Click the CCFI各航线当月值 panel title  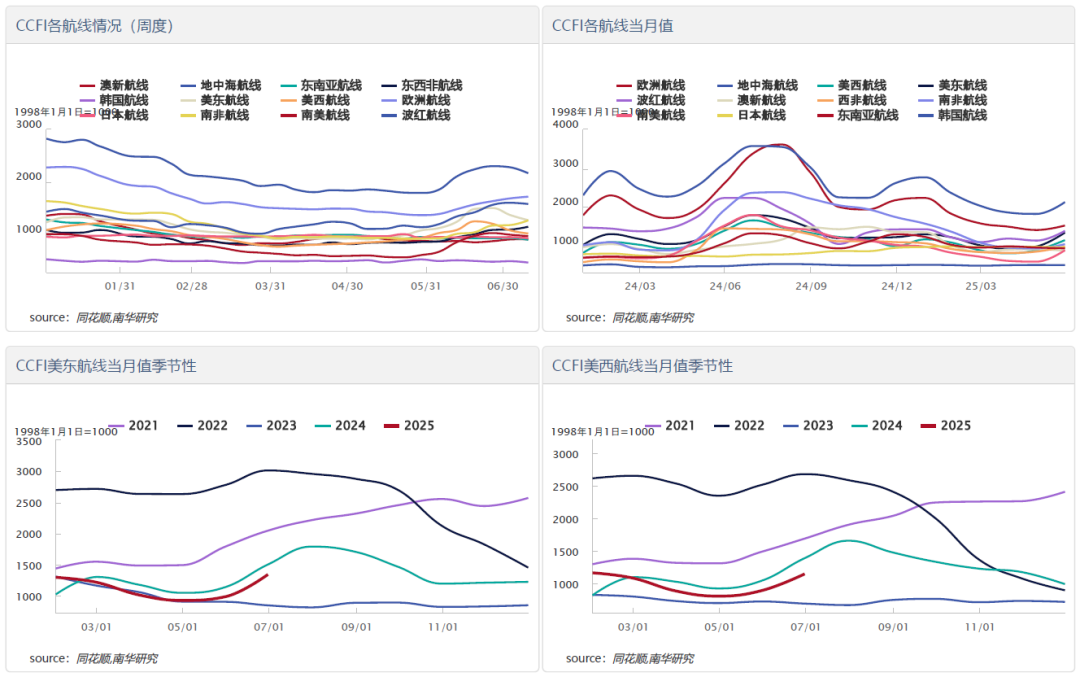click(x=613, y=26)
